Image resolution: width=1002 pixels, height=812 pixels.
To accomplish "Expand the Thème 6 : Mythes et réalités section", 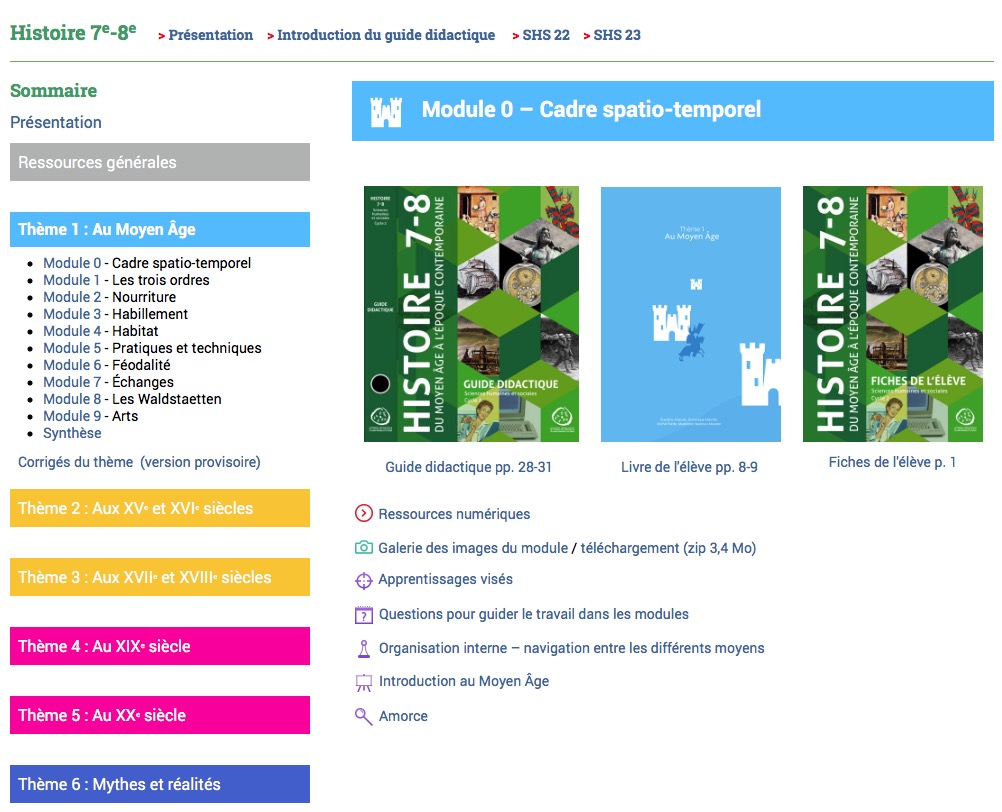I will pos(160,784).
